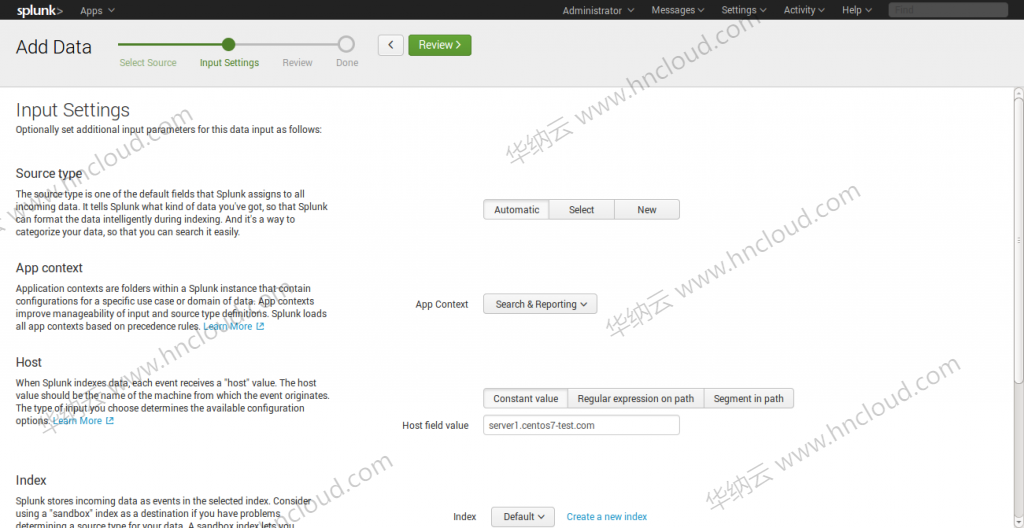The height and width of the screenshot is (528, 1024).
Task: Open Learn More link under App context
Action: click(x=233, y=326)
